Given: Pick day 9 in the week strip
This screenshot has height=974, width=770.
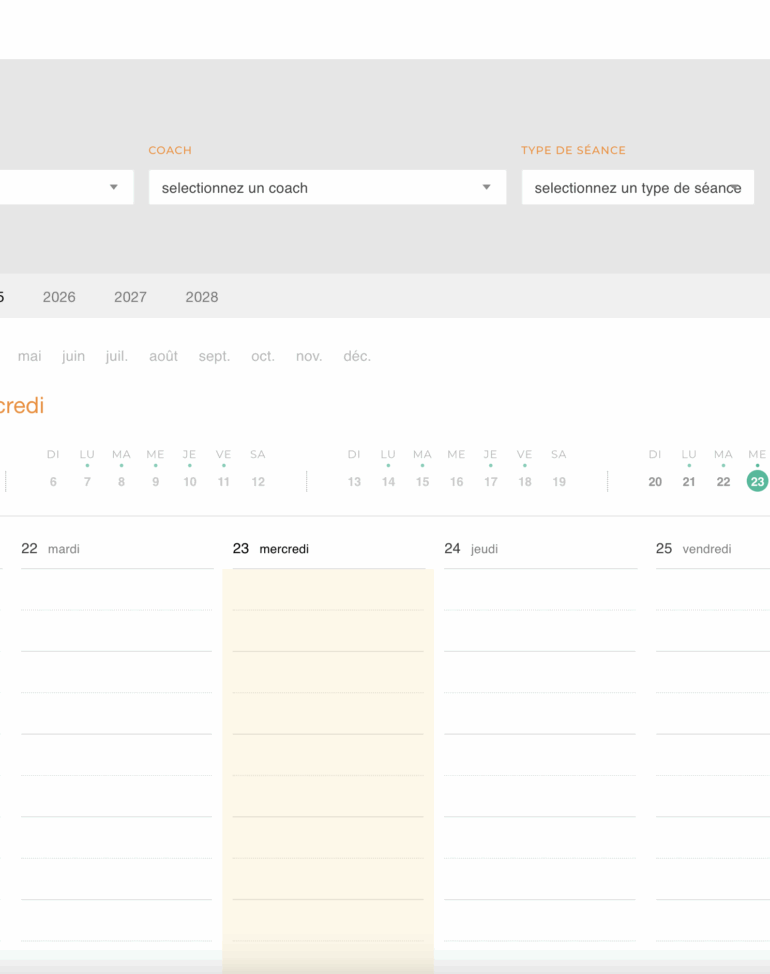Looking at the screenshot, I should click(x=155, y=481).
